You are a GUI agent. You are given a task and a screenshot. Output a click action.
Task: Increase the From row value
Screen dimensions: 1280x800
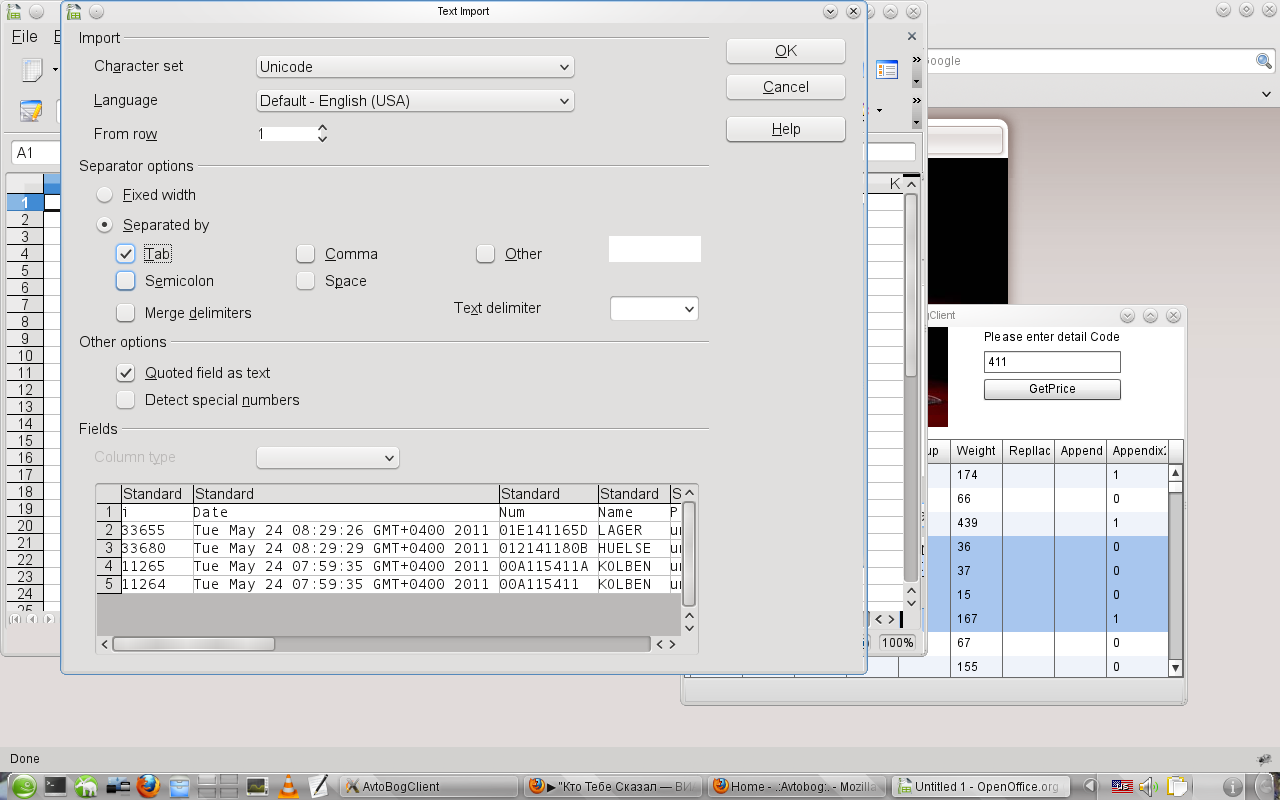322,128
